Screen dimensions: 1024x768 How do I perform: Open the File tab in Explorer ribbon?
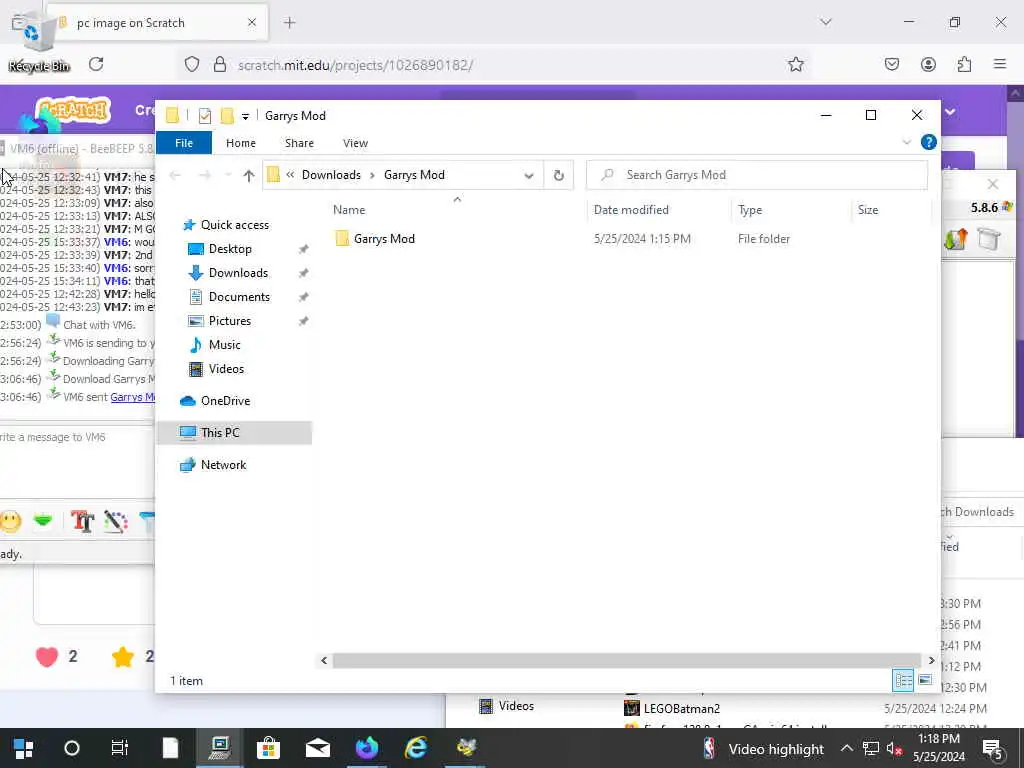click(x=184, y=143)
